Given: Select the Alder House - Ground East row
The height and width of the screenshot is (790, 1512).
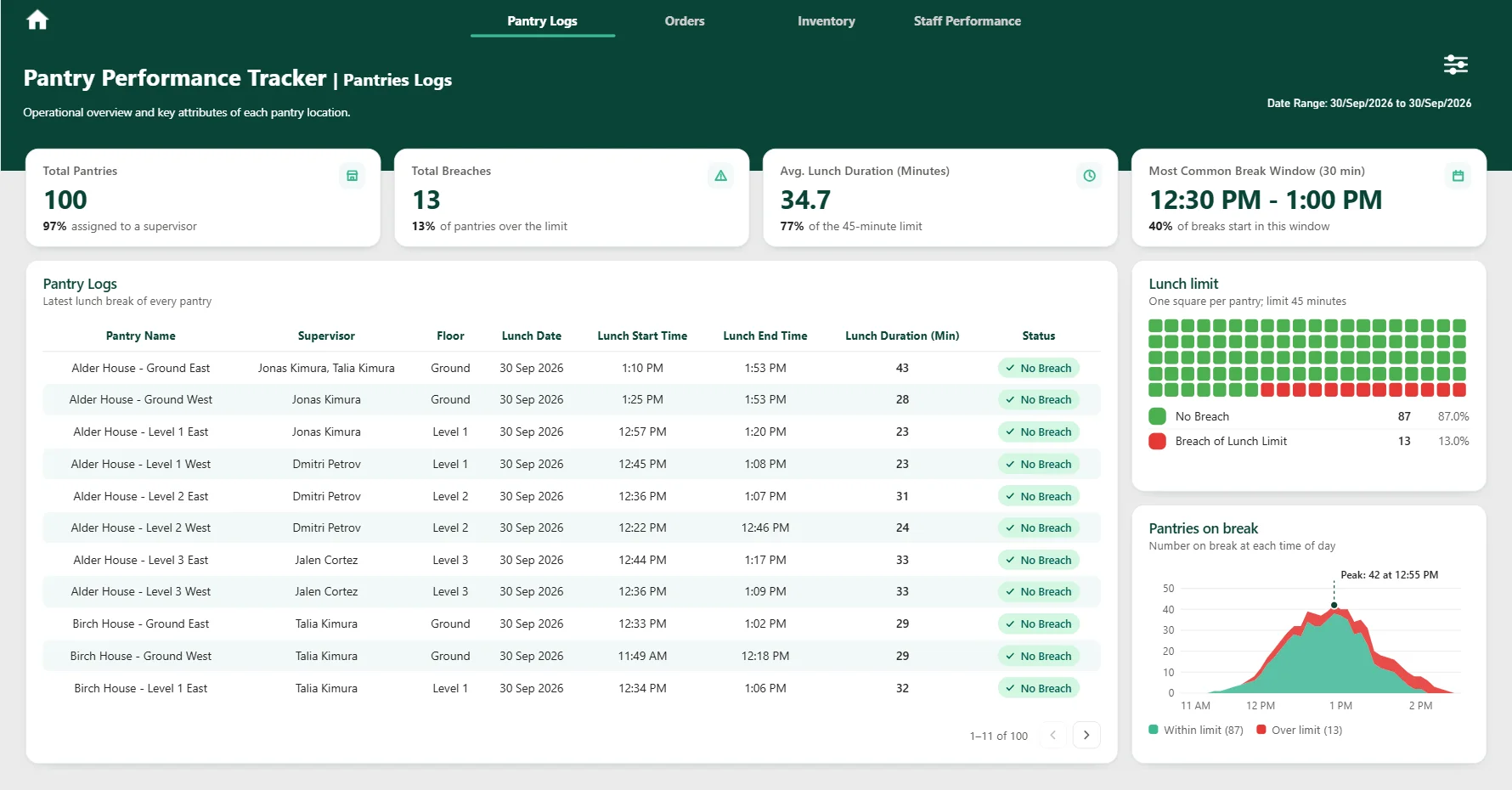Looking at the screenshot, I should pos(572,368).
